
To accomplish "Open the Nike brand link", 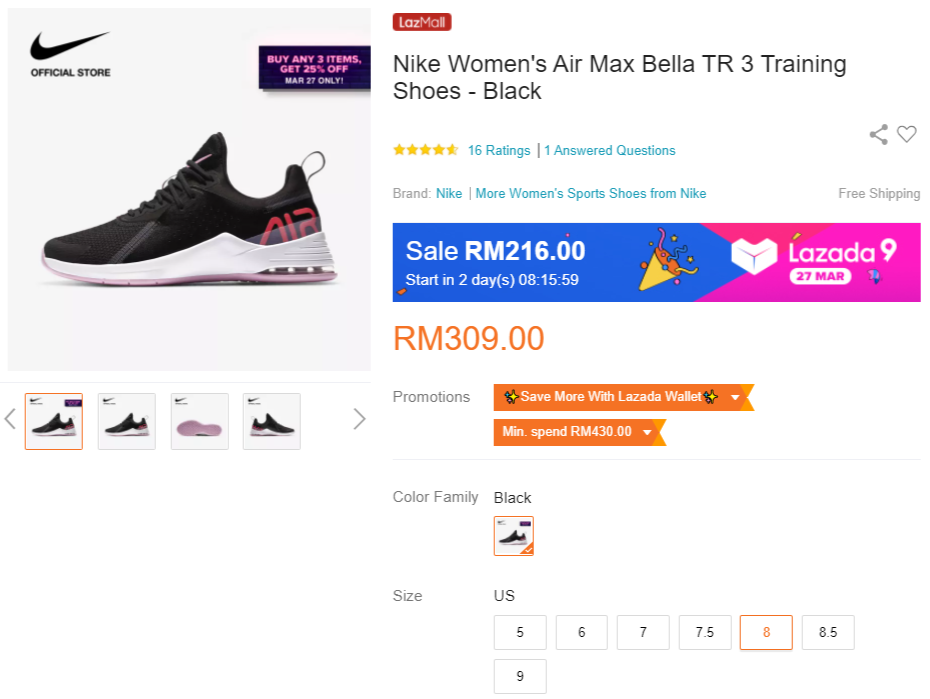I will 449,193.
